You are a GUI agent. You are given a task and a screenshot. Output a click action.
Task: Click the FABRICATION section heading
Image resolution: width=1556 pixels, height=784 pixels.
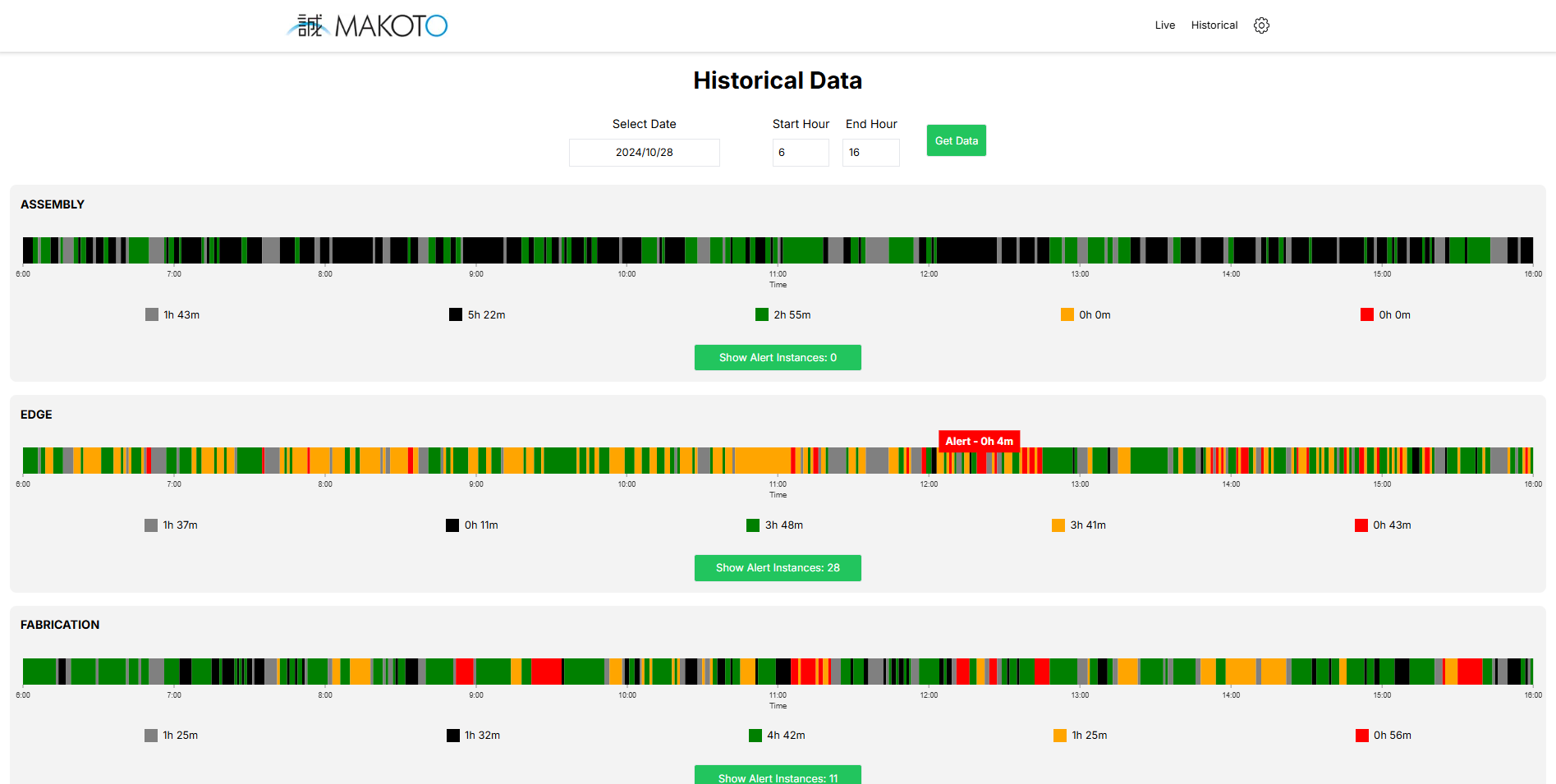click(x=60, y=625)
